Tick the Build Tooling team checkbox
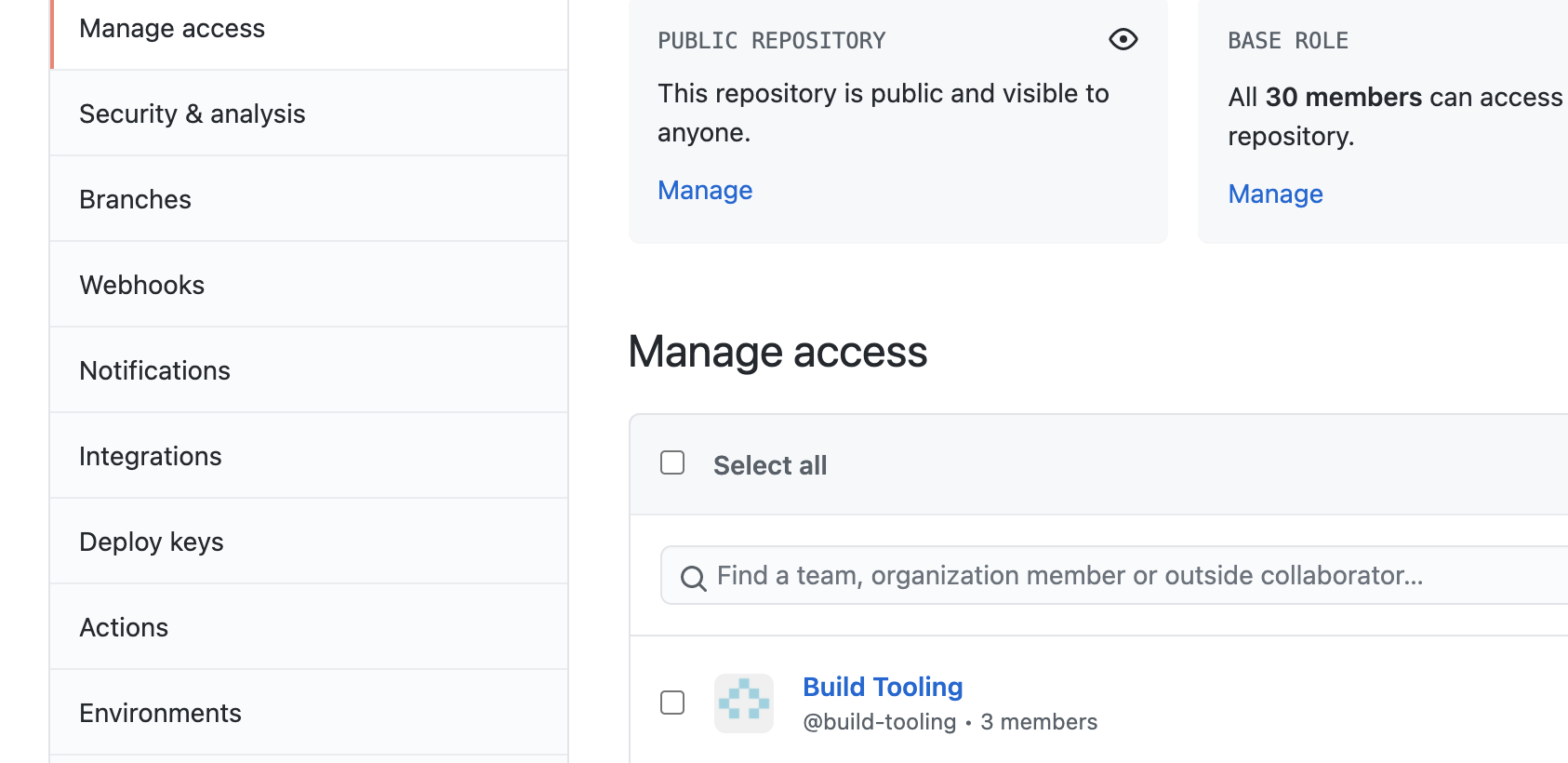 pos(672,703)
